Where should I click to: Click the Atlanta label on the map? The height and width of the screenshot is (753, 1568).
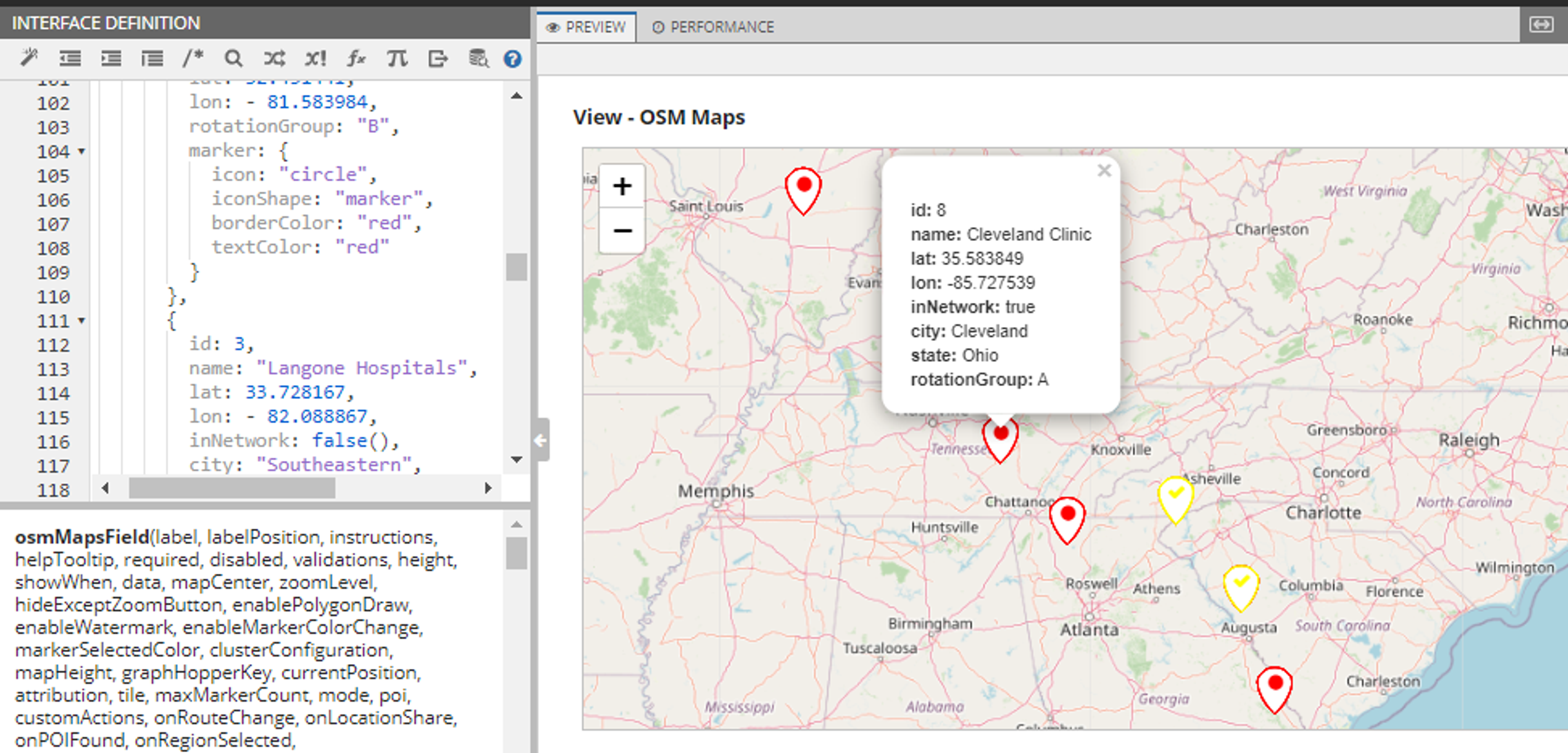[1089, 629]
